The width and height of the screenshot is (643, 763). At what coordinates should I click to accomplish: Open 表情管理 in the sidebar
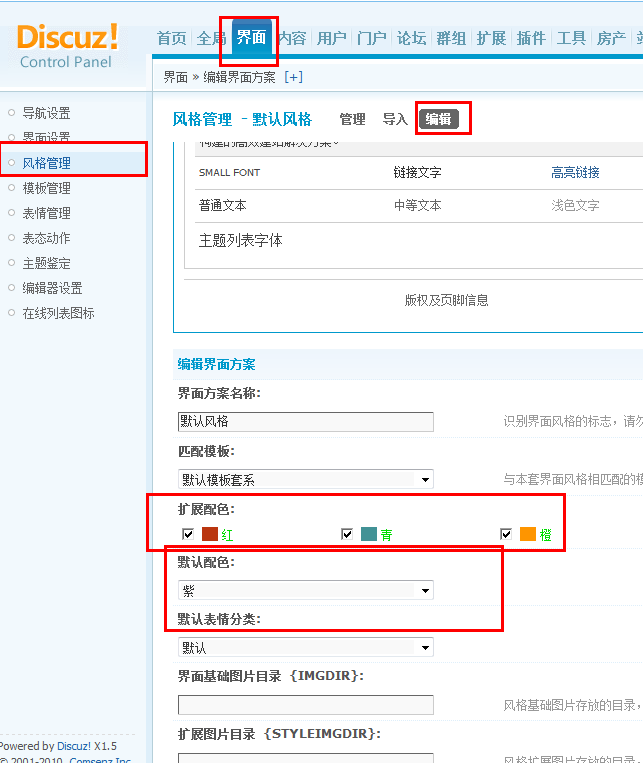(46, 213)
